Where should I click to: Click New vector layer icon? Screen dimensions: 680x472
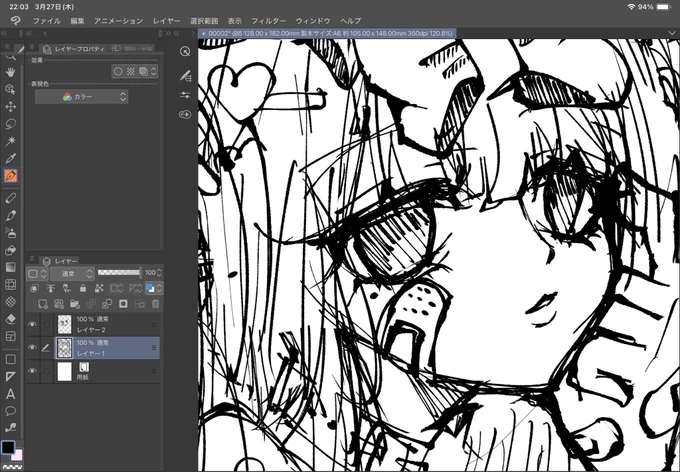click(x=59, y=304)
